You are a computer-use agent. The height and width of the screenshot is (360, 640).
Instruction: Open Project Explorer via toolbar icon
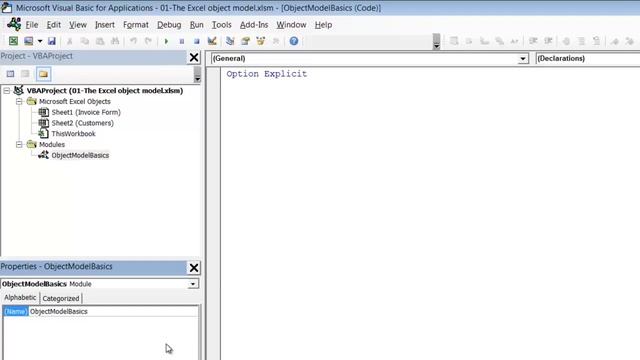click(x=230, y=41)
